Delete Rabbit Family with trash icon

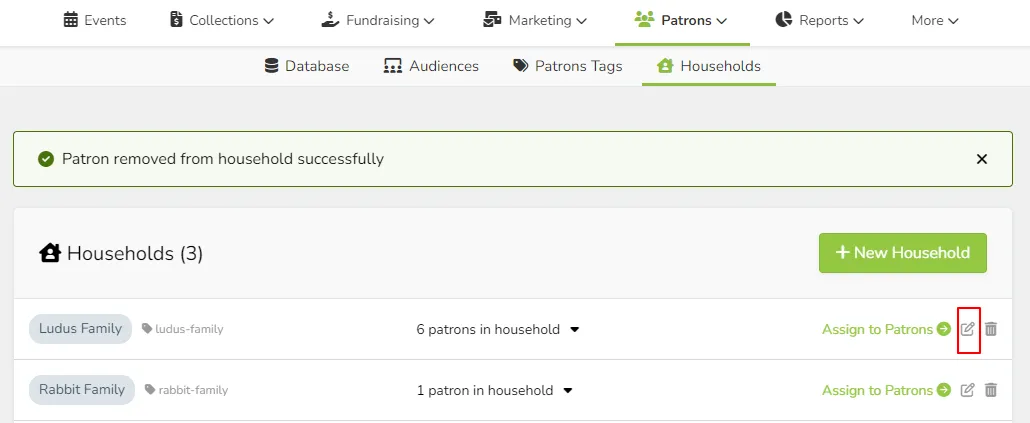pos(991,390)
